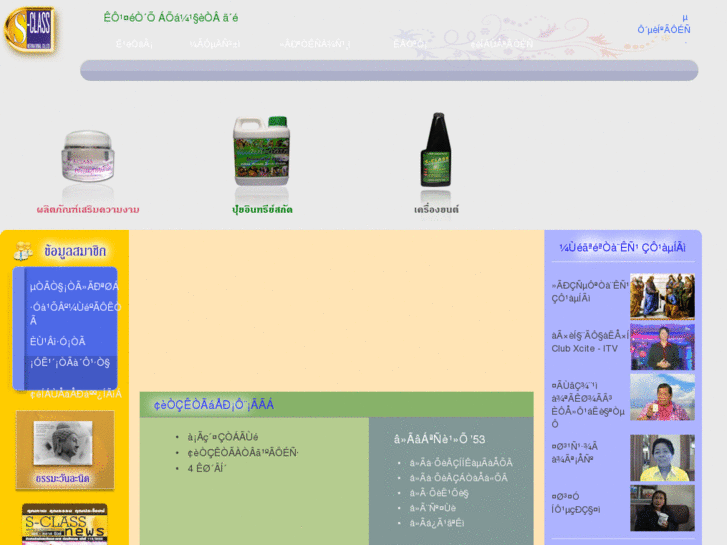Click the S-CLASS logo
Viewport: 727px width, 545px height.
(x=30, y=30)
